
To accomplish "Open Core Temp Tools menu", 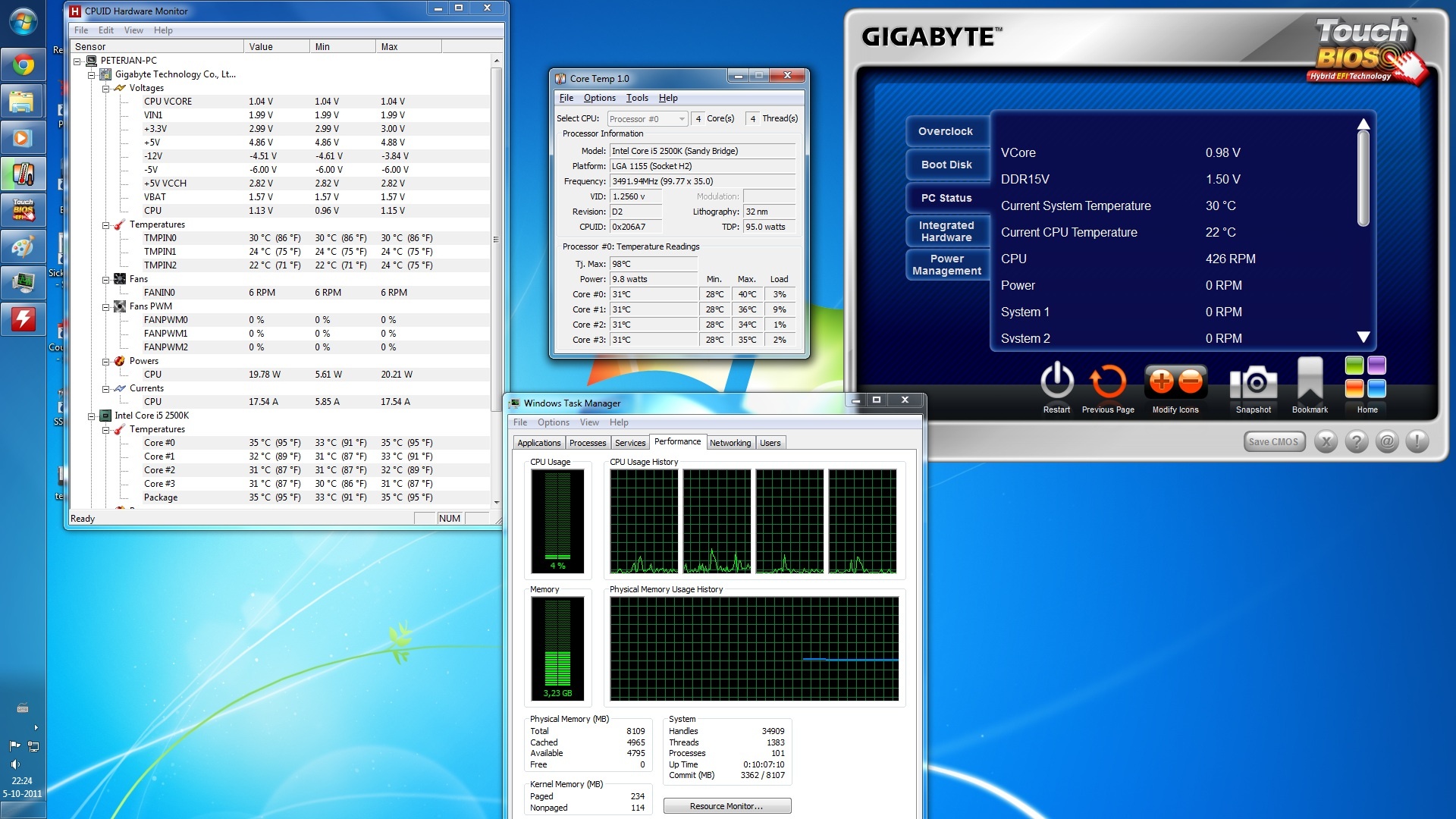I will tap(637, 98).
